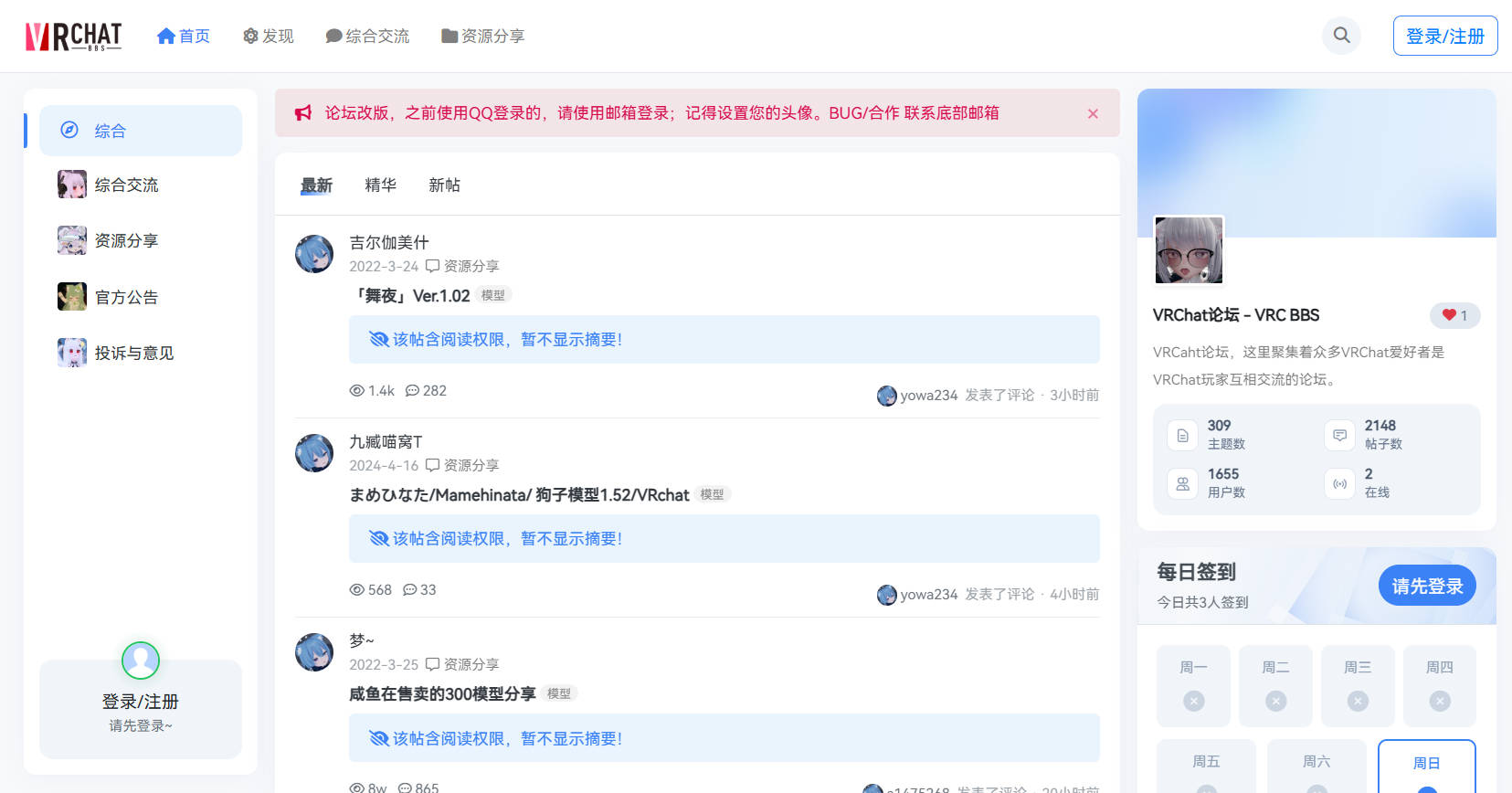Open 吉尔伽美什's user avatar
The height and width of the screenshot is (793, 1512).
click(x=314, y=254)
